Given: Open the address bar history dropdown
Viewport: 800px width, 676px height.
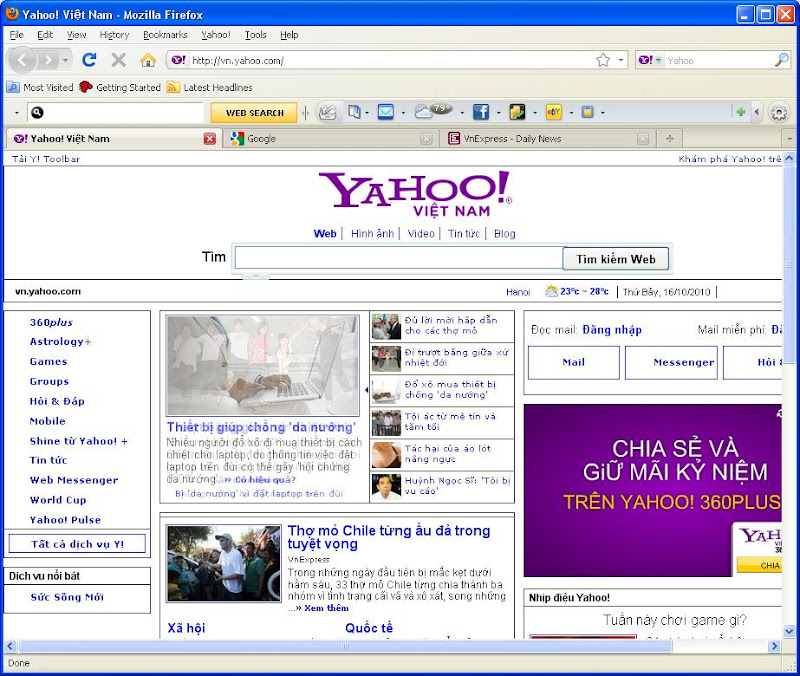Looking at the screenshot, I should point(620,60).
